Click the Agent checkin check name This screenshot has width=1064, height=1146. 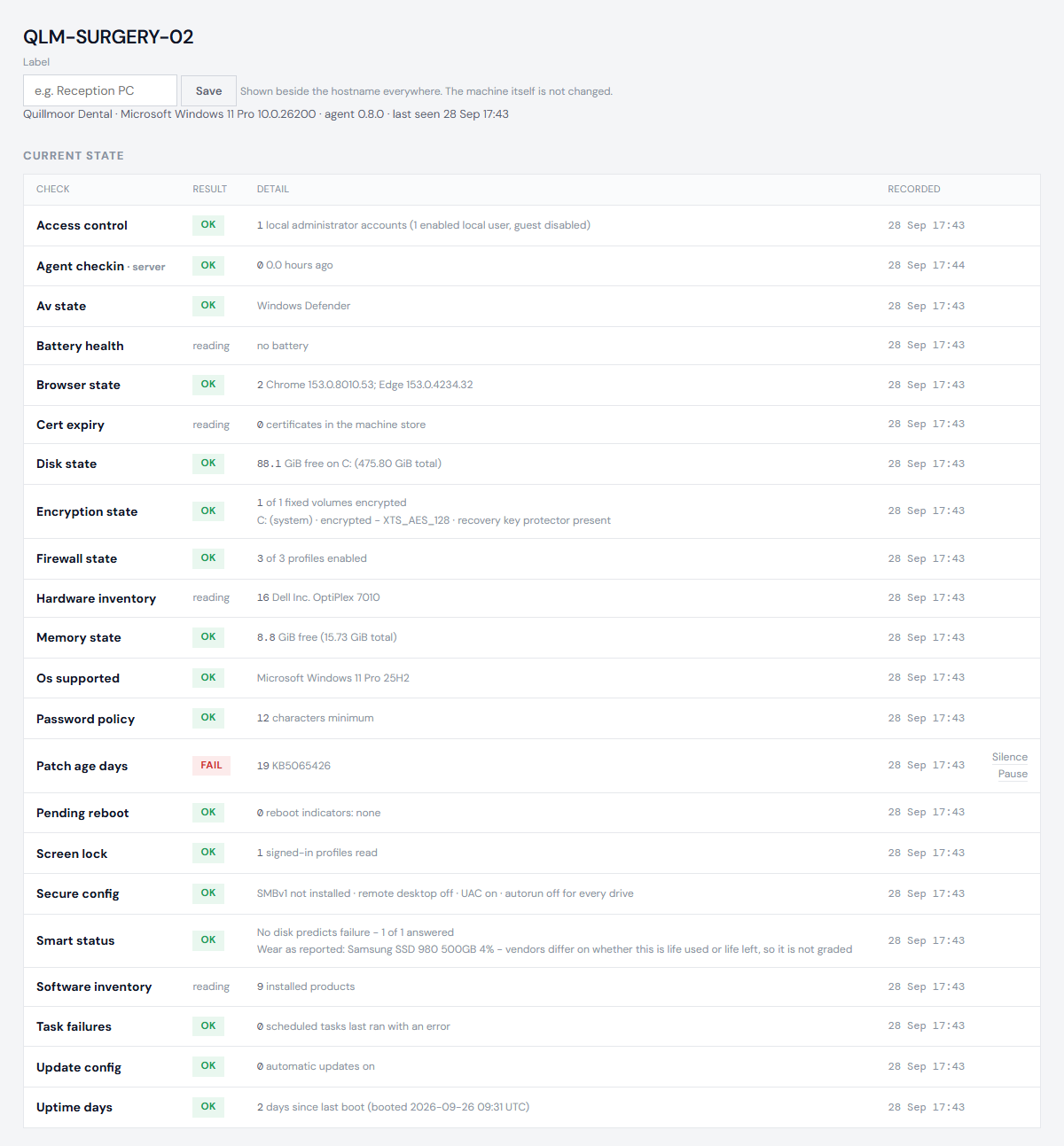pos(80,266)
